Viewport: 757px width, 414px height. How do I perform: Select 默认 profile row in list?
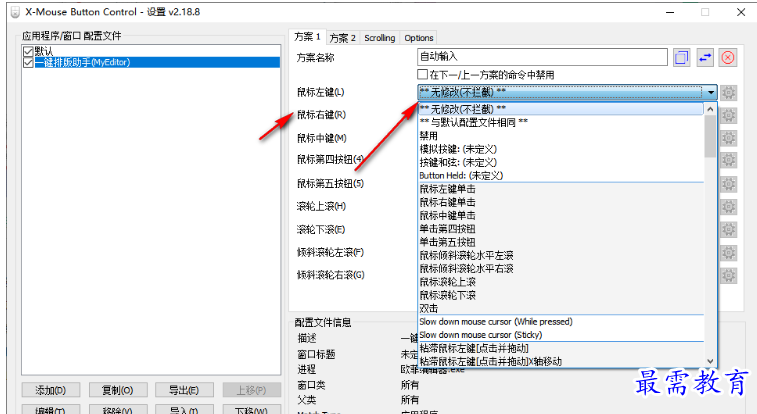[x=157, y=51]
